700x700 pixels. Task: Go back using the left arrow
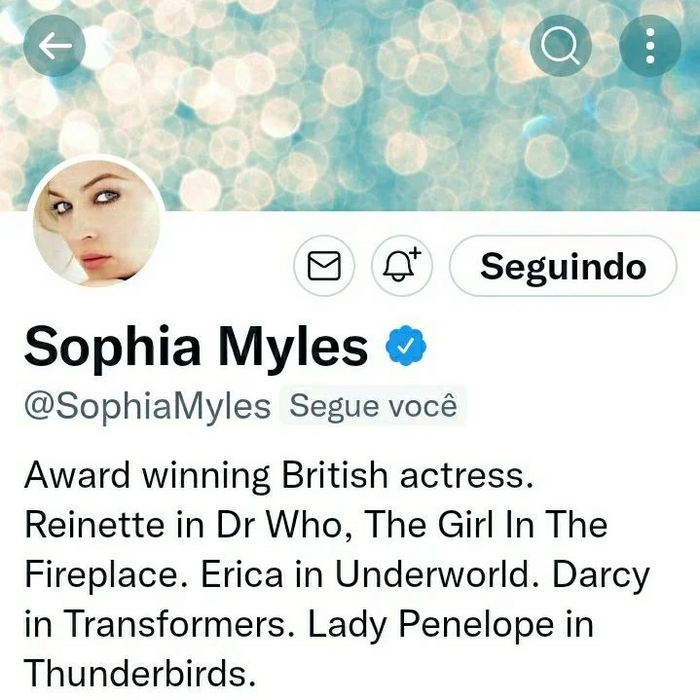pos(54,46)
